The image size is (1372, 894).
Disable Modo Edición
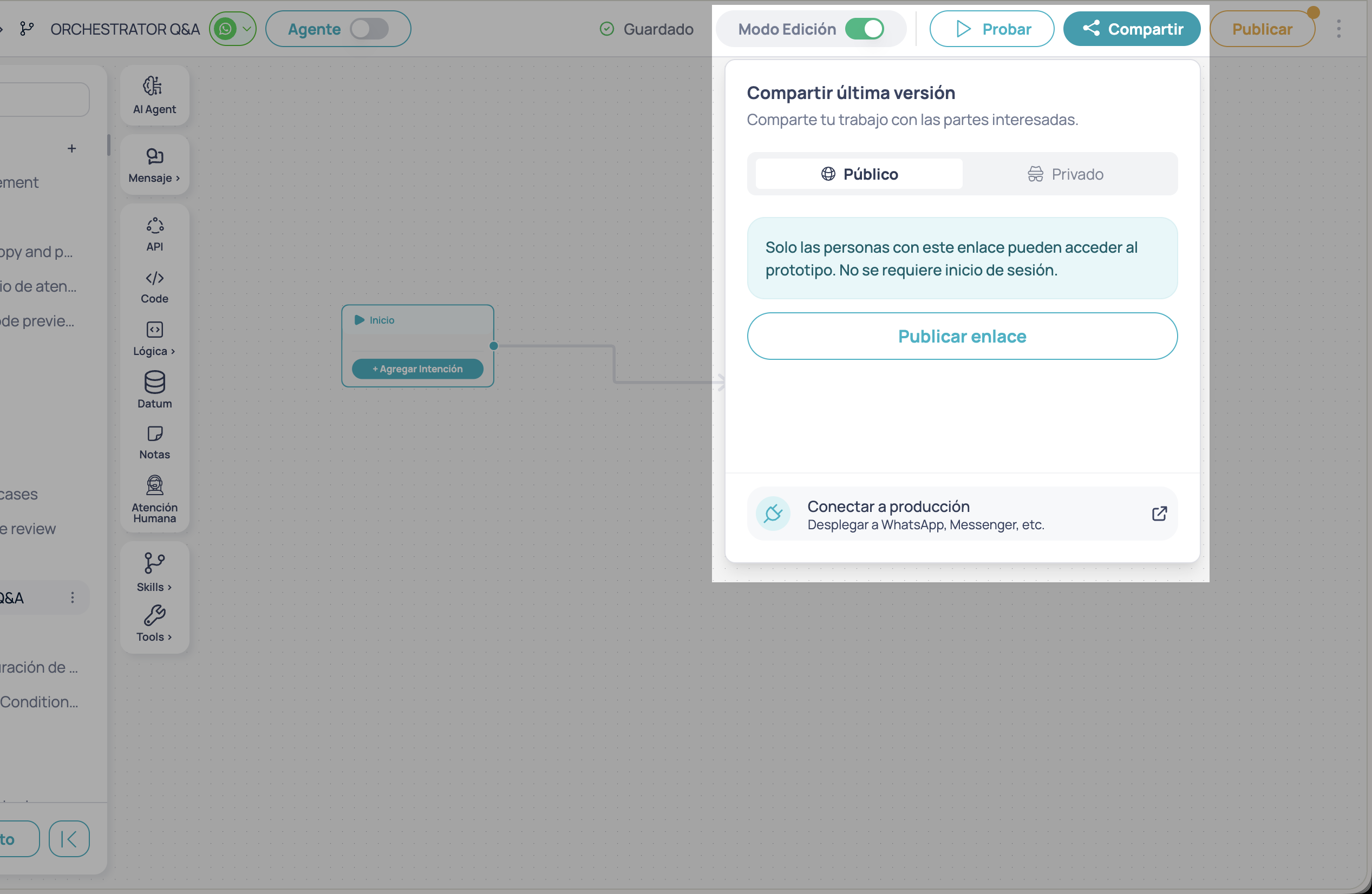click(x=865, y=28)
